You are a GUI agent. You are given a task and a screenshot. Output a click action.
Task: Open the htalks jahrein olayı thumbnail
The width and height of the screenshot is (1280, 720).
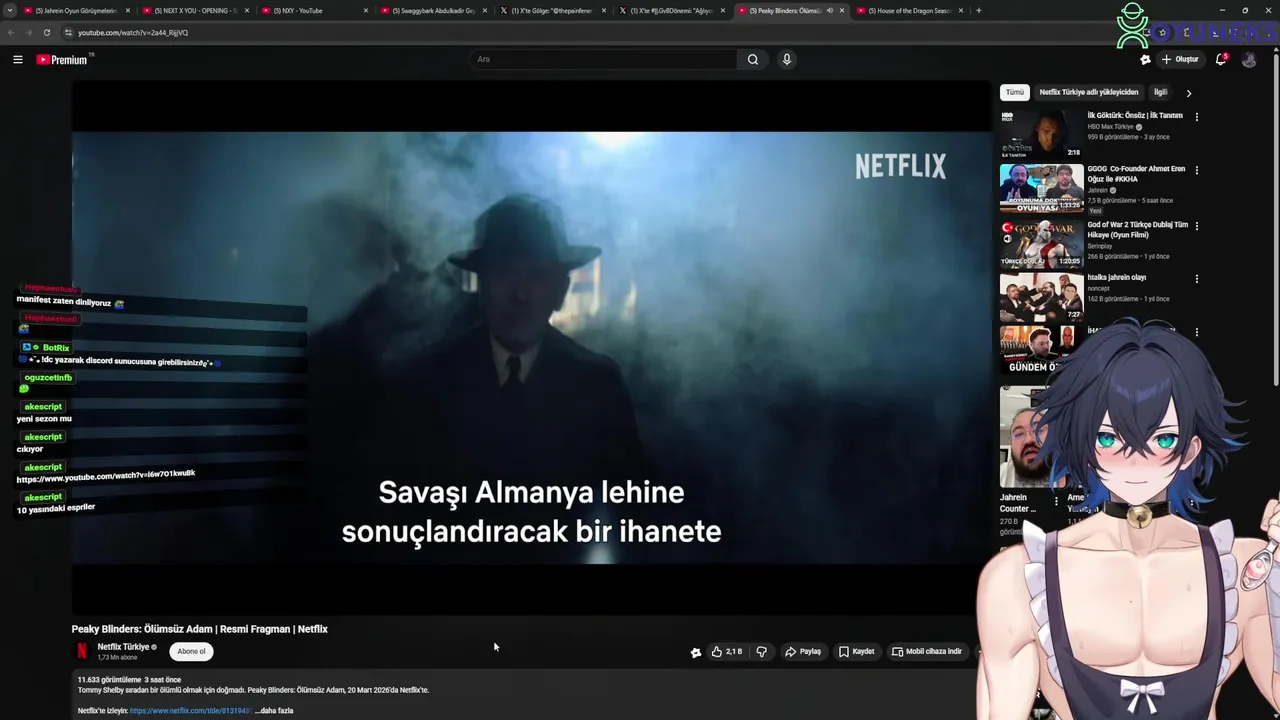[1041, 297]
